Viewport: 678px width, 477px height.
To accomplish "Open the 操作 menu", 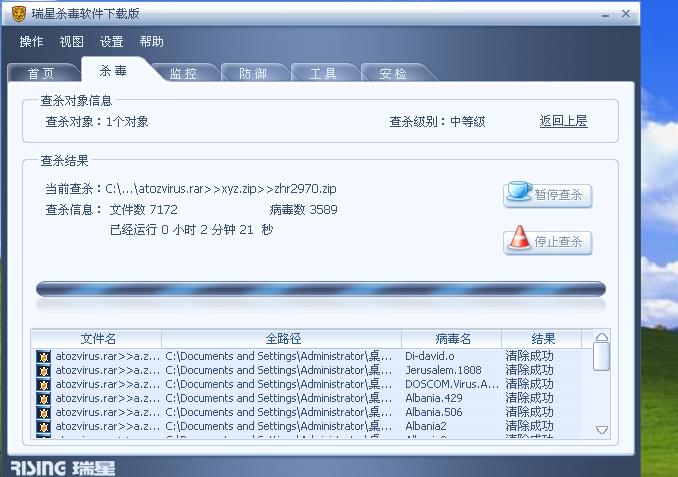I will 31,42.
